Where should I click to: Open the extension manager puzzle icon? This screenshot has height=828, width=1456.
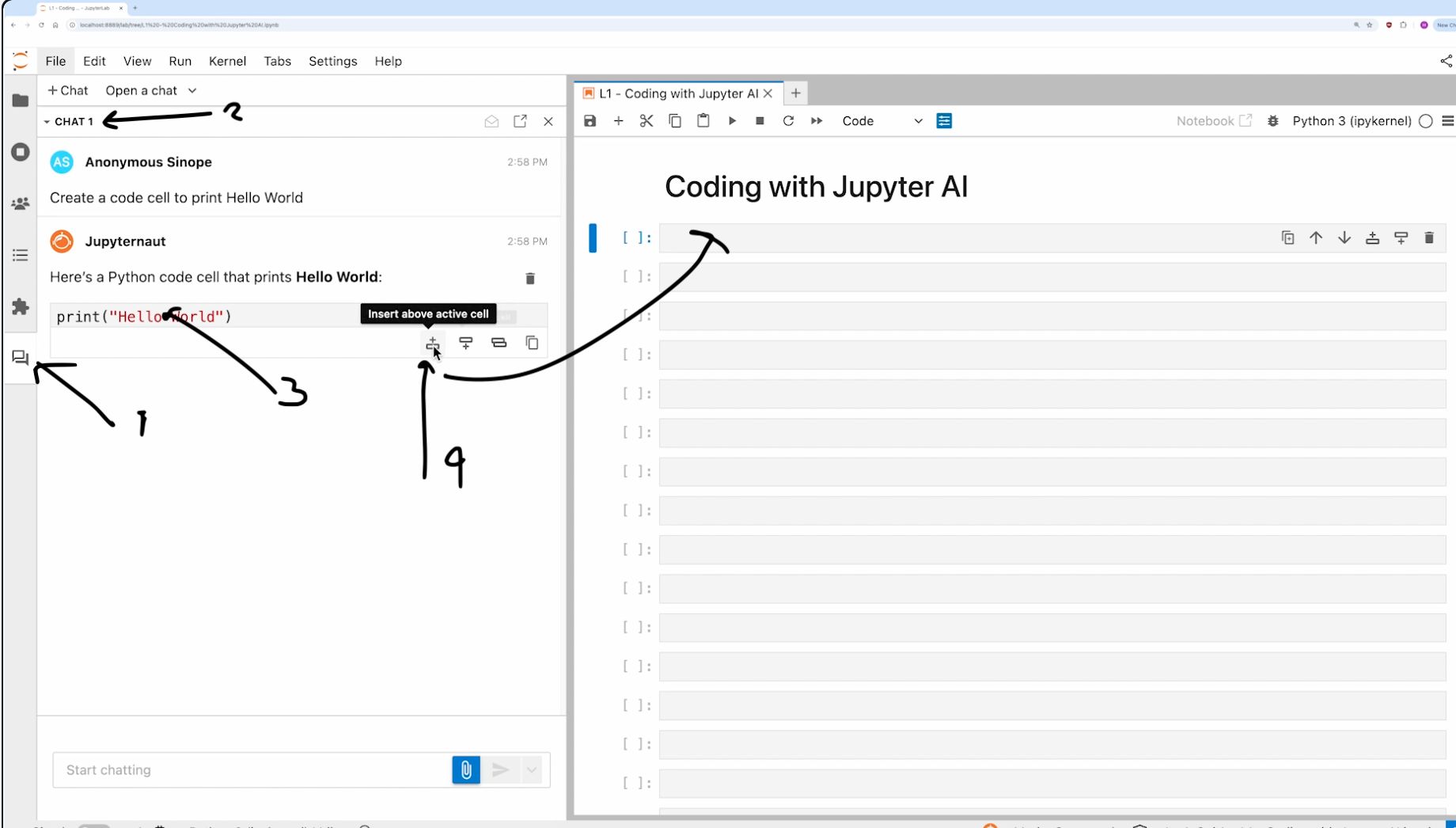click(21, 307)
